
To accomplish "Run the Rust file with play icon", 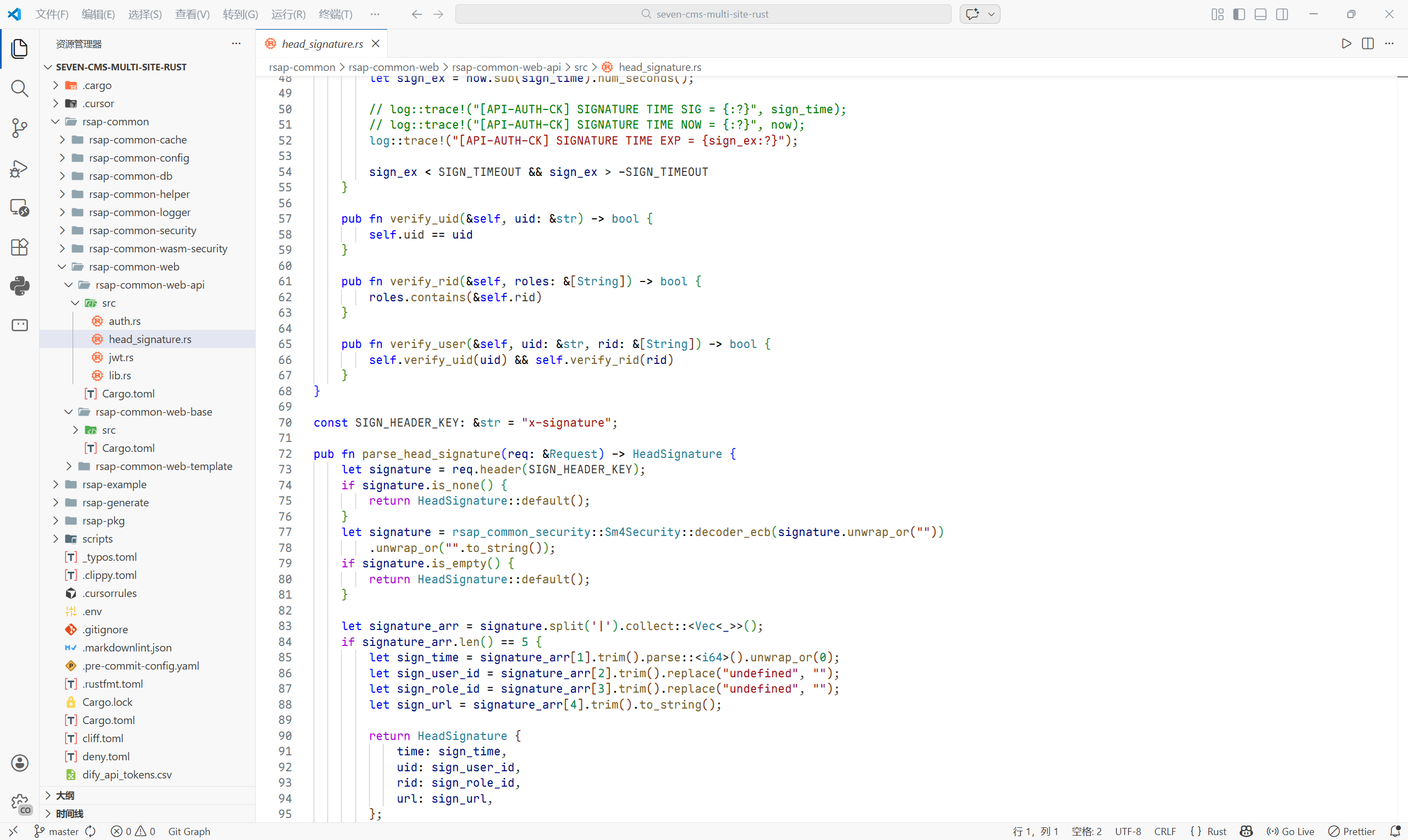I will [1346, 43].
